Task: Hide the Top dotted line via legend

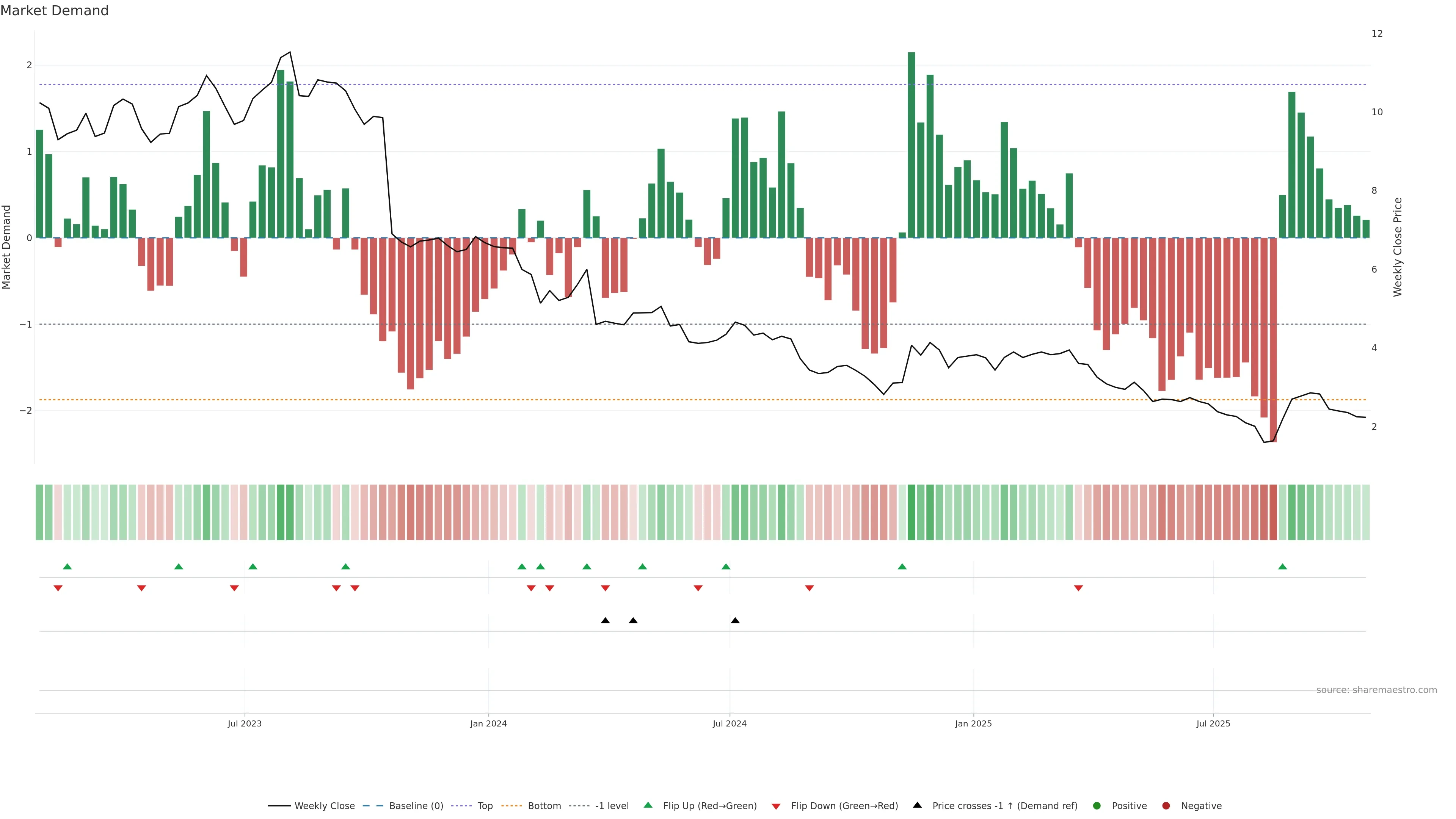Action: coord(485,806)
